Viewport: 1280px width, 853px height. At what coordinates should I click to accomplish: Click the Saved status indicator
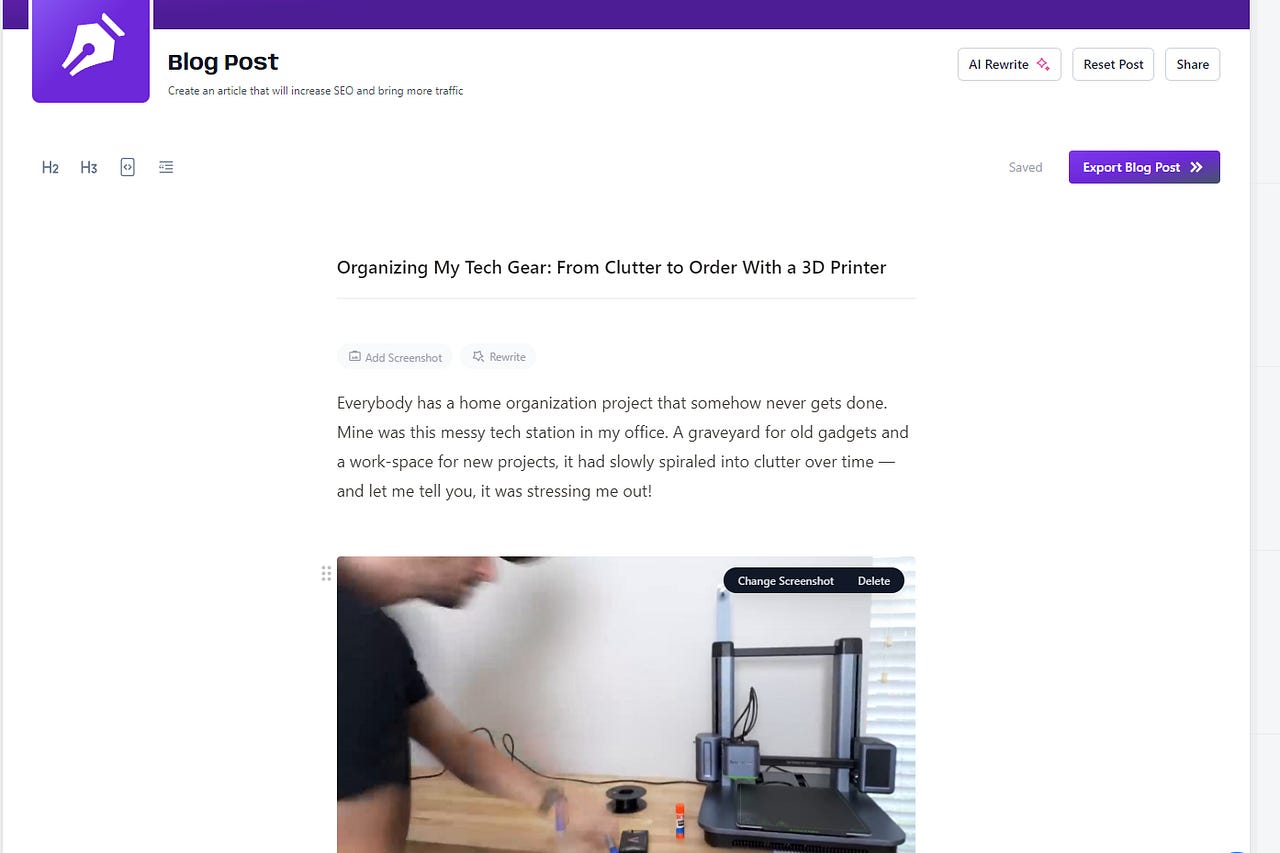tap(1025, 167)
